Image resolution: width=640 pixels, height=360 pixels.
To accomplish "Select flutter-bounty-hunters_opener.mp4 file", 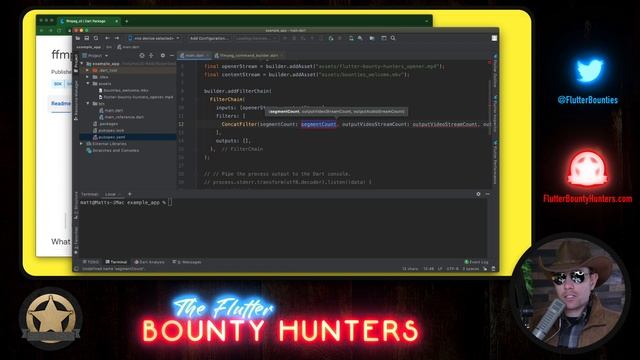I will (136, 97).
